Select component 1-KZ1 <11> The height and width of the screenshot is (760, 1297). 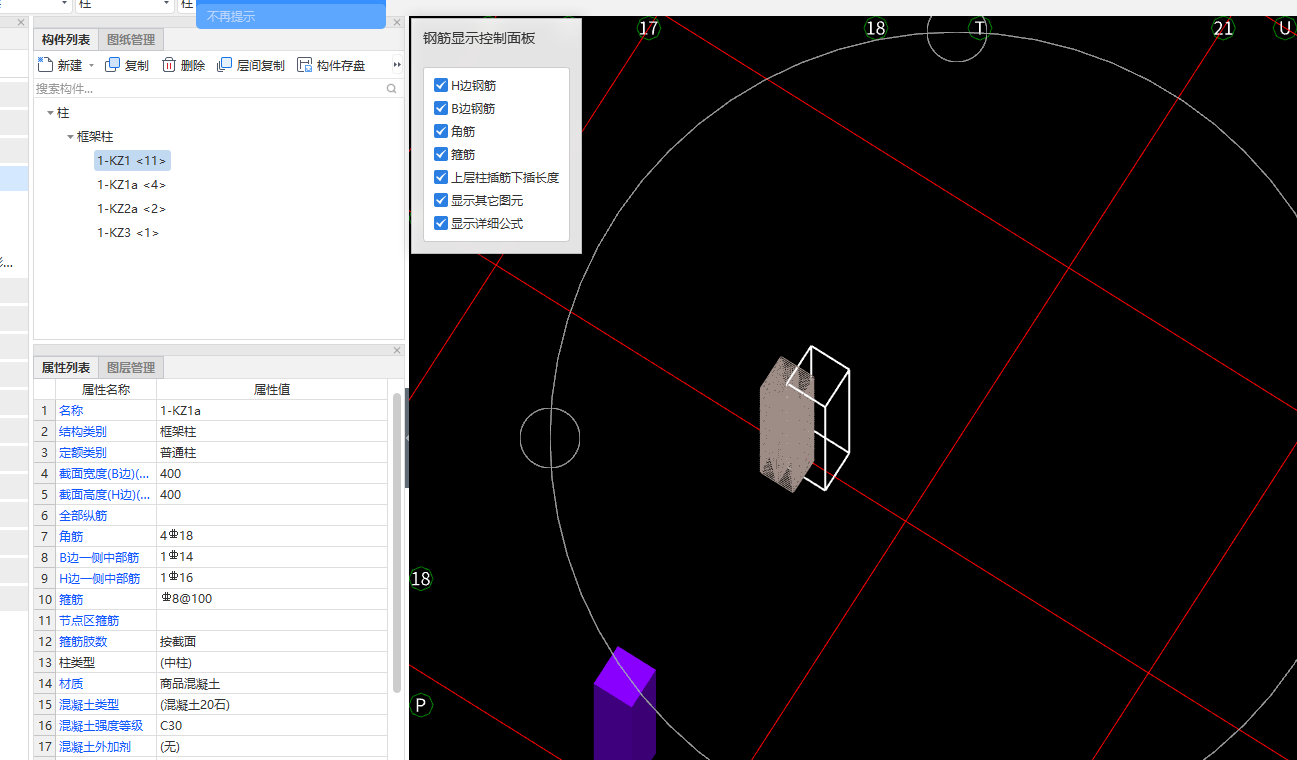point(132,160)
